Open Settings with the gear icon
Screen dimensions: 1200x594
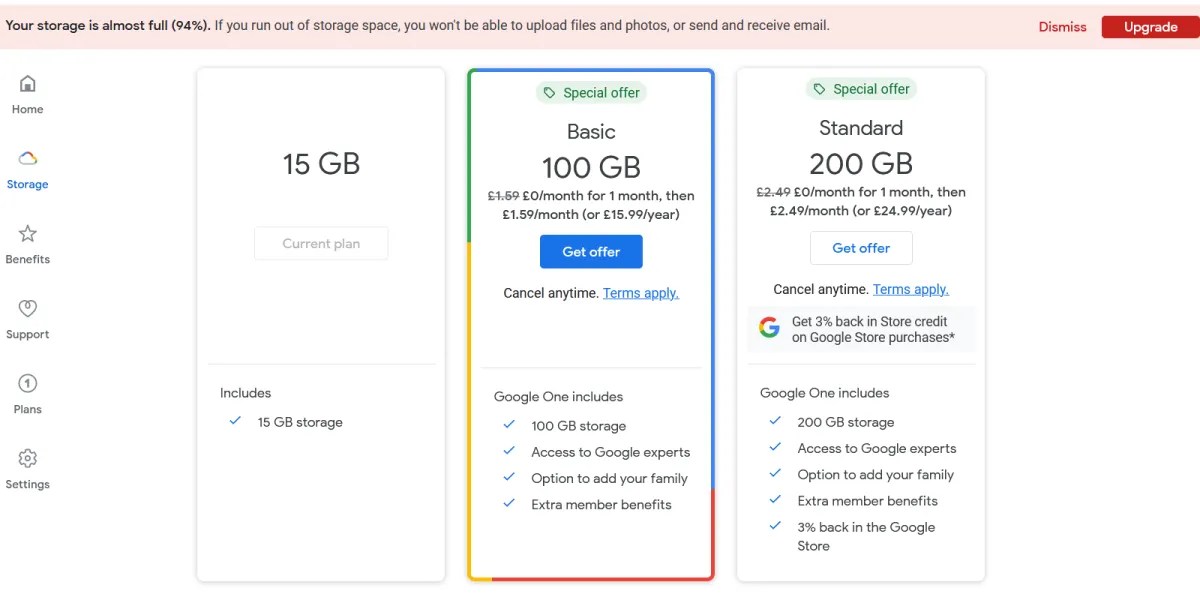tap(27, 459)
